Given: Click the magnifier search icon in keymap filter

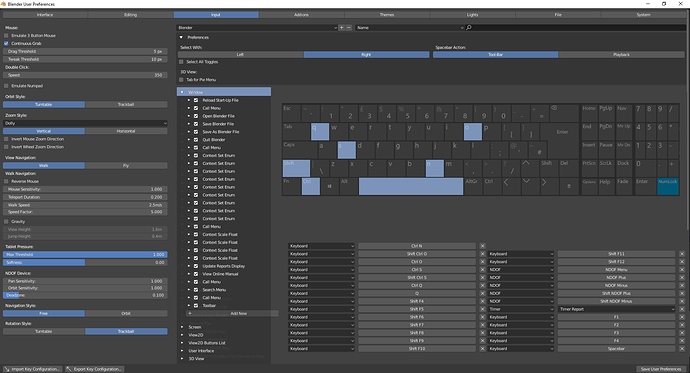Looking at the screenshot, I should tap(469, 27).
